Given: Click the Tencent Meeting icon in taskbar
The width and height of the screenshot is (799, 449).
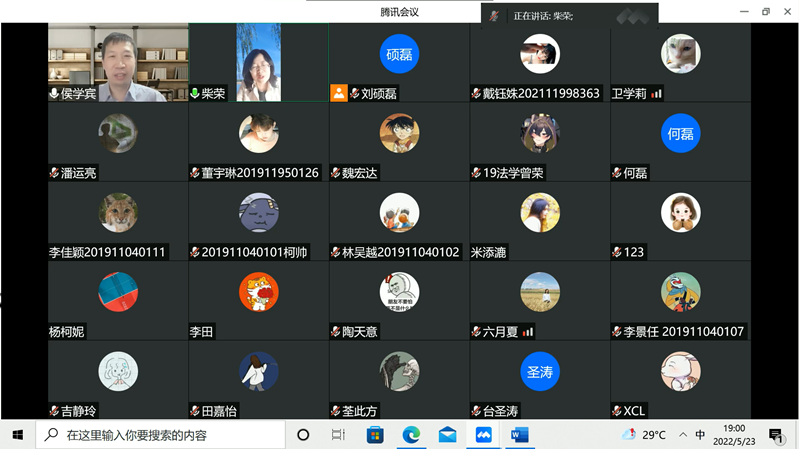Looking at the screenshot, I should 483,435.
